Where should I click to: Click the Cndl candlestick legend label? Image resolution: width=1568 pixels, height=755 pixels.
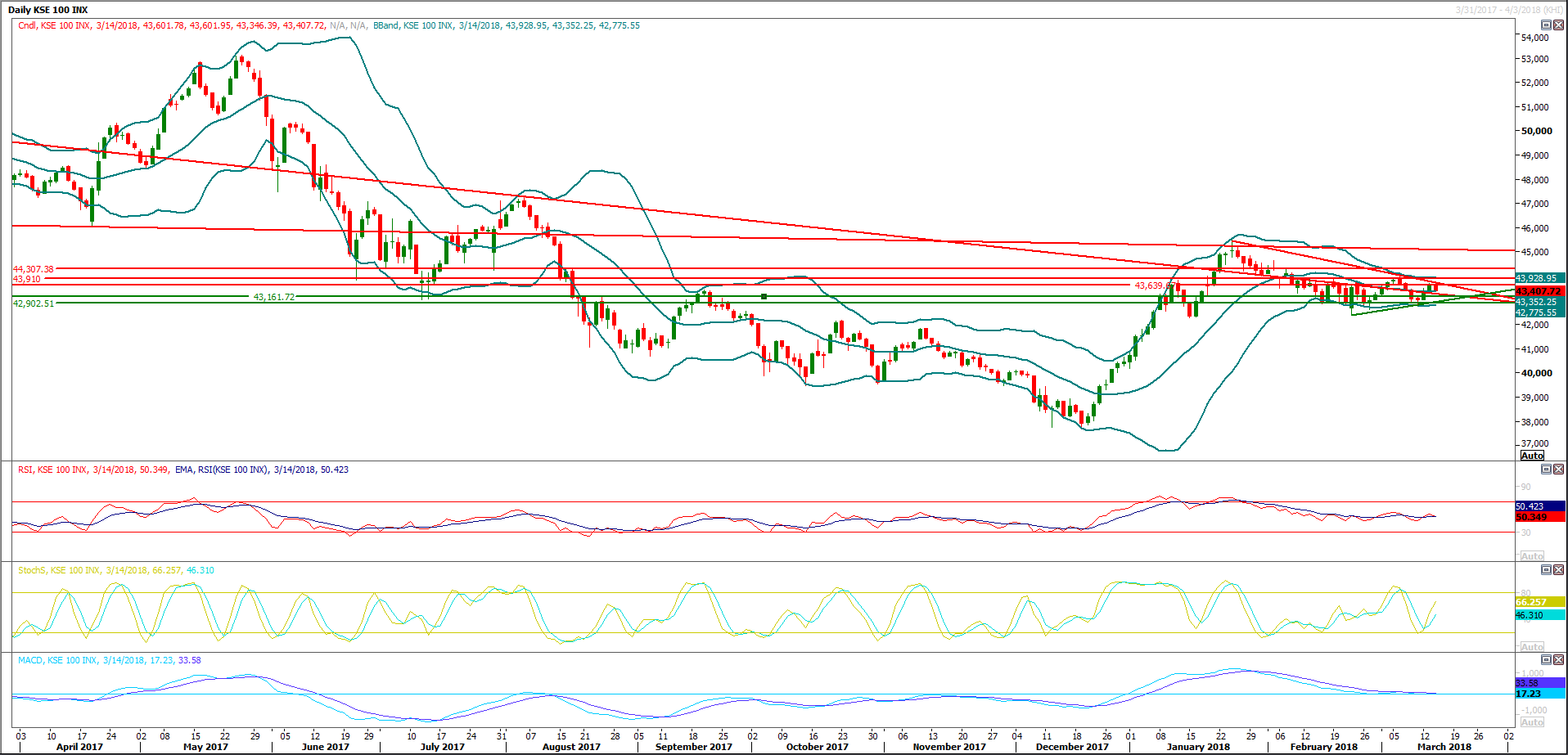coord(27,26)
